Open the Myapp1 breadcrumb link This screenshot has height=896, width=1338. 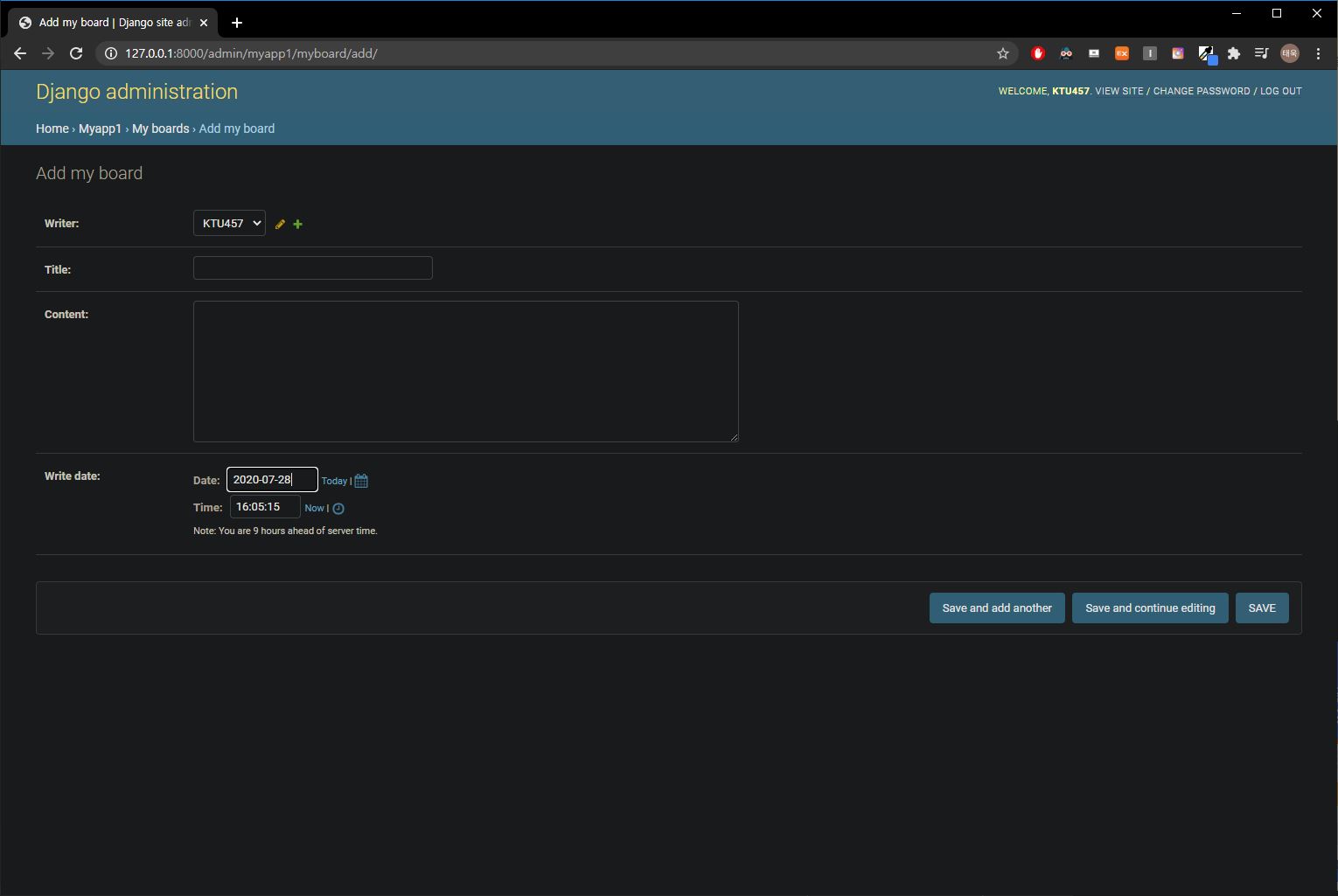click(x=100, y=128)
